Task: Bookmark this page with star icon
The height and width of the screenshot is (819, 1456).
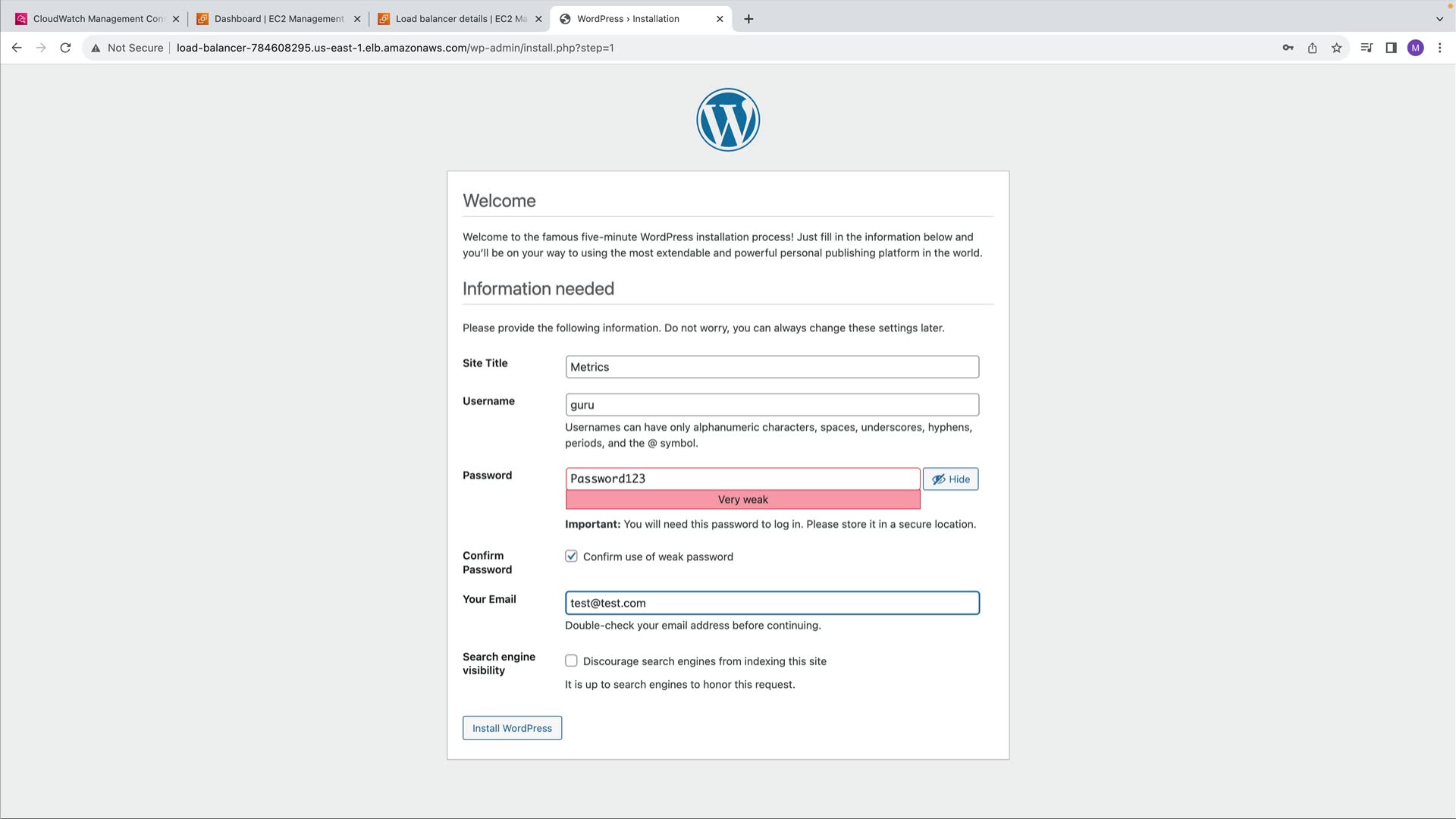Action: point(1336,48)
